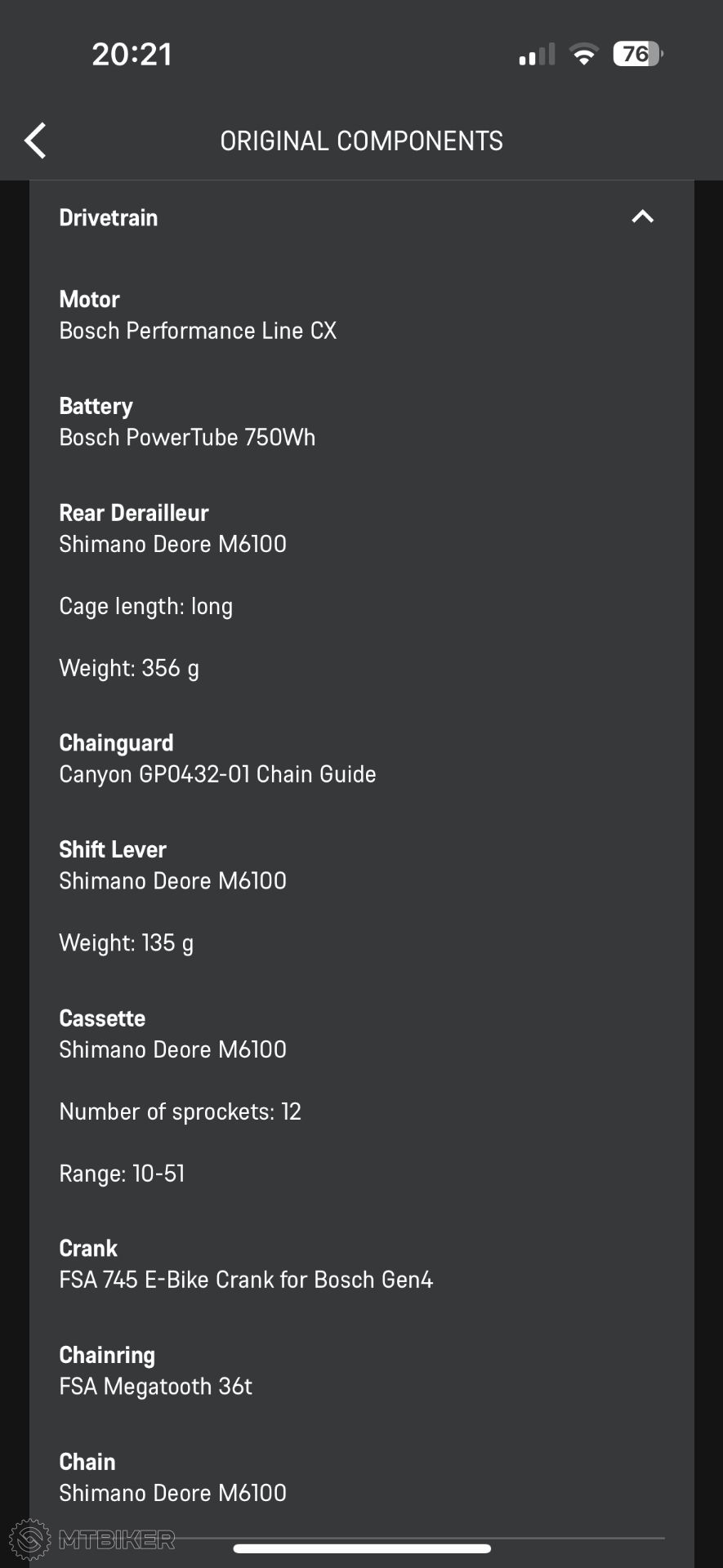Tap the home indicator bar at bottom
Image resolution: width=723 pixels, height=1568 pixels.
point(362,1548)
